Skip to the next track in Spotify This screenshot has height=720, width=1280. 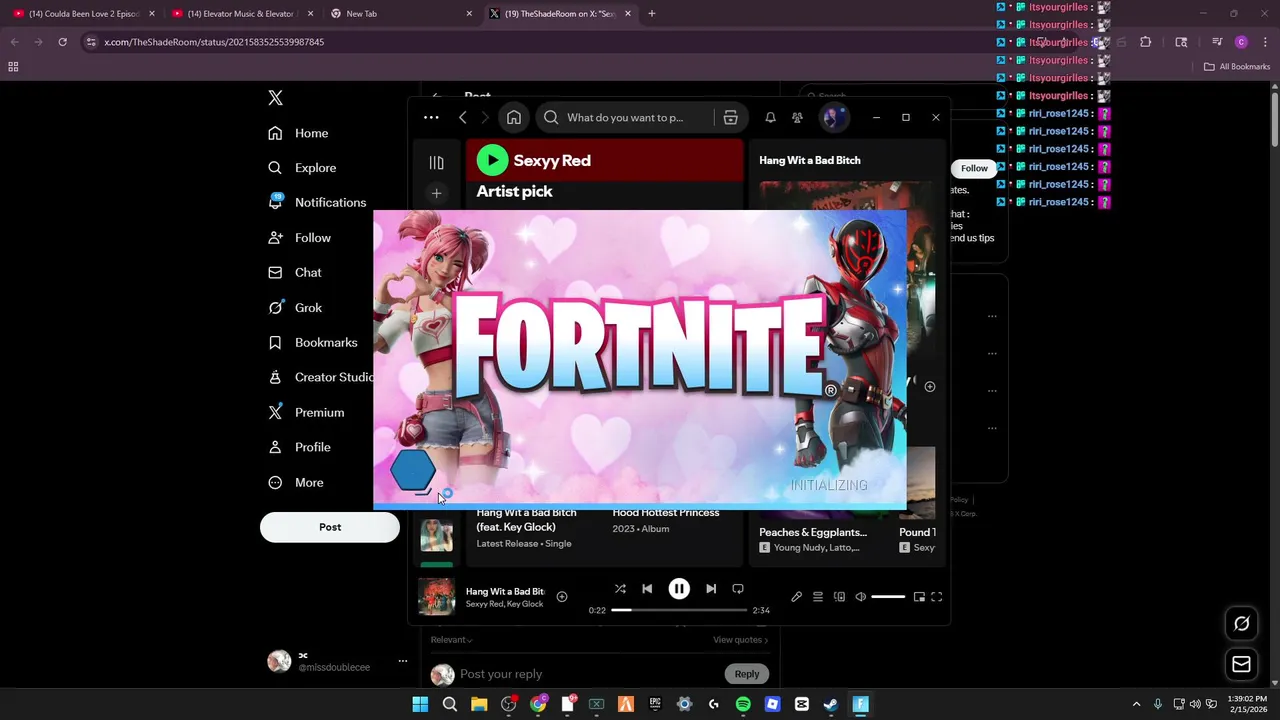click(x=711, y=589)
